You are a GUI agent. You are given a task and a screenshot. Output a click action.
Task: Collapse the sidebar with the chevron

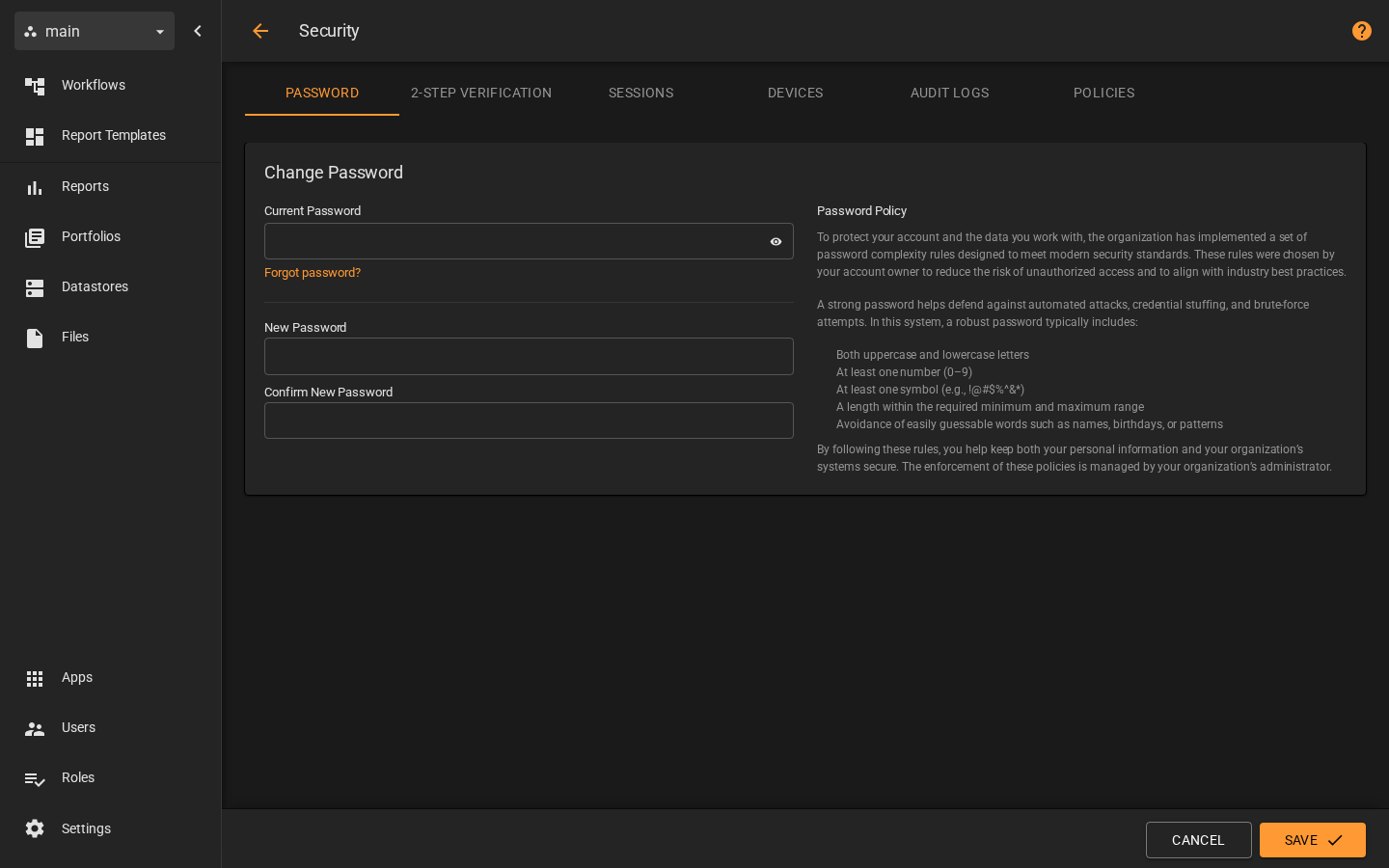198,31
